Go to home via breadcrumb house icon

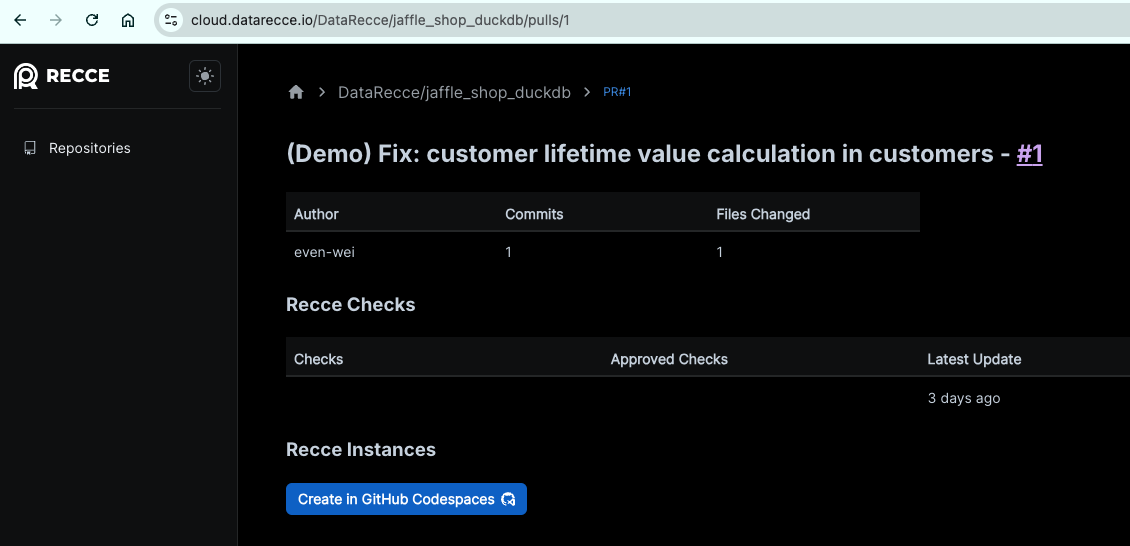click(x=296, y=92)
